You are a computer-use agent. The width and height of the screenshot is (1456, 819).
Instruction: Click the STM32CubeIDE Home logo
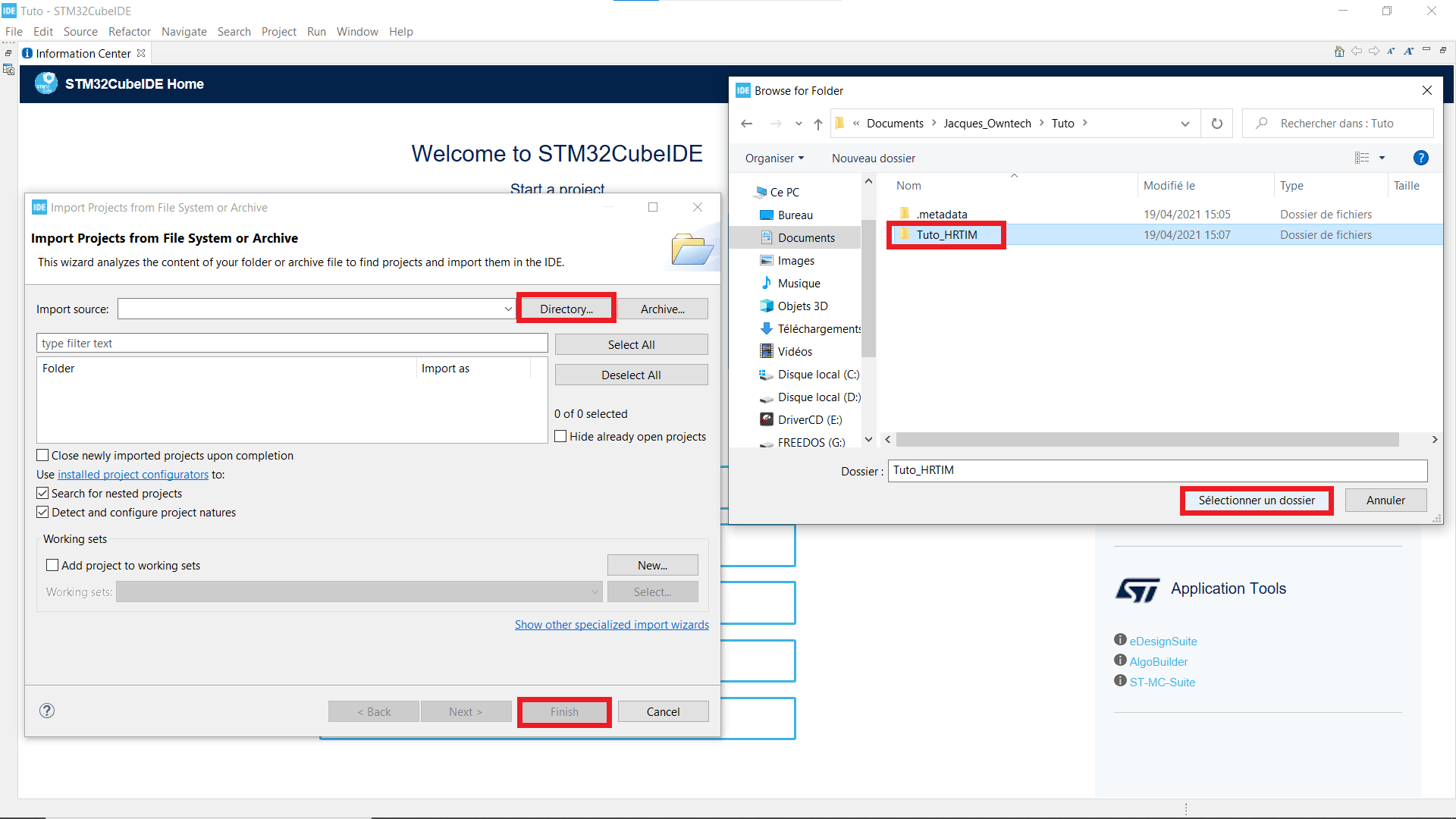tap(46, 83)
